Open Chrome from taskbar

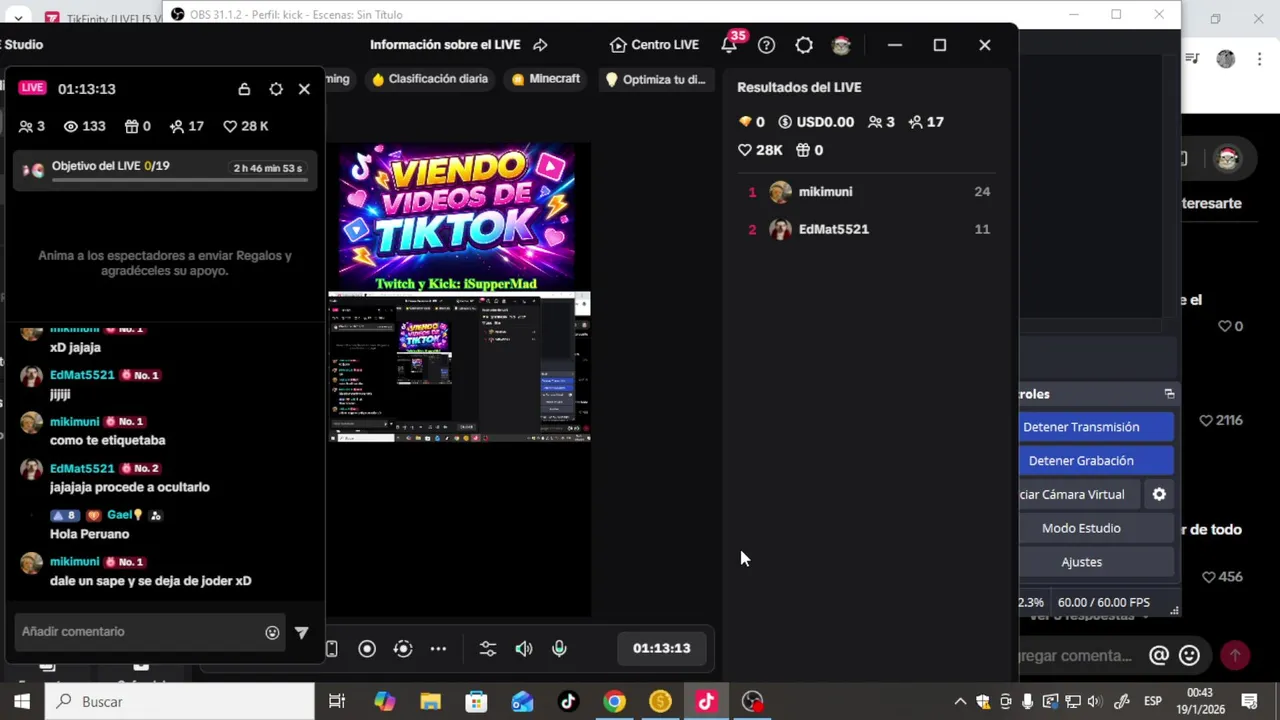pyautogui.click(x=614, y=702)
